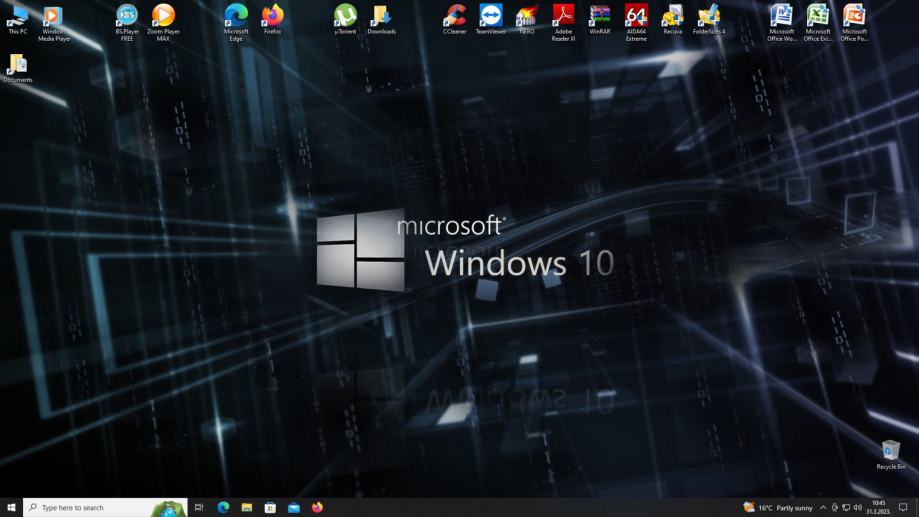The image size is (919, 517).
Task: Open the Action Center notifications
Action: click(903, 508)
